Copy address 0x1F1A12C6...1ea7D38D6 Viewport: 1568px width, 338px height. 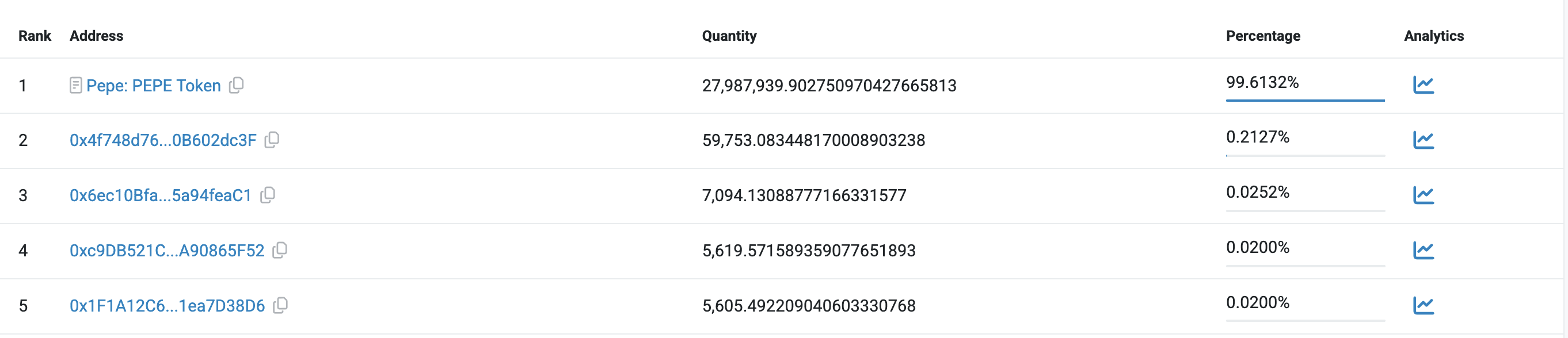[280, 305]
